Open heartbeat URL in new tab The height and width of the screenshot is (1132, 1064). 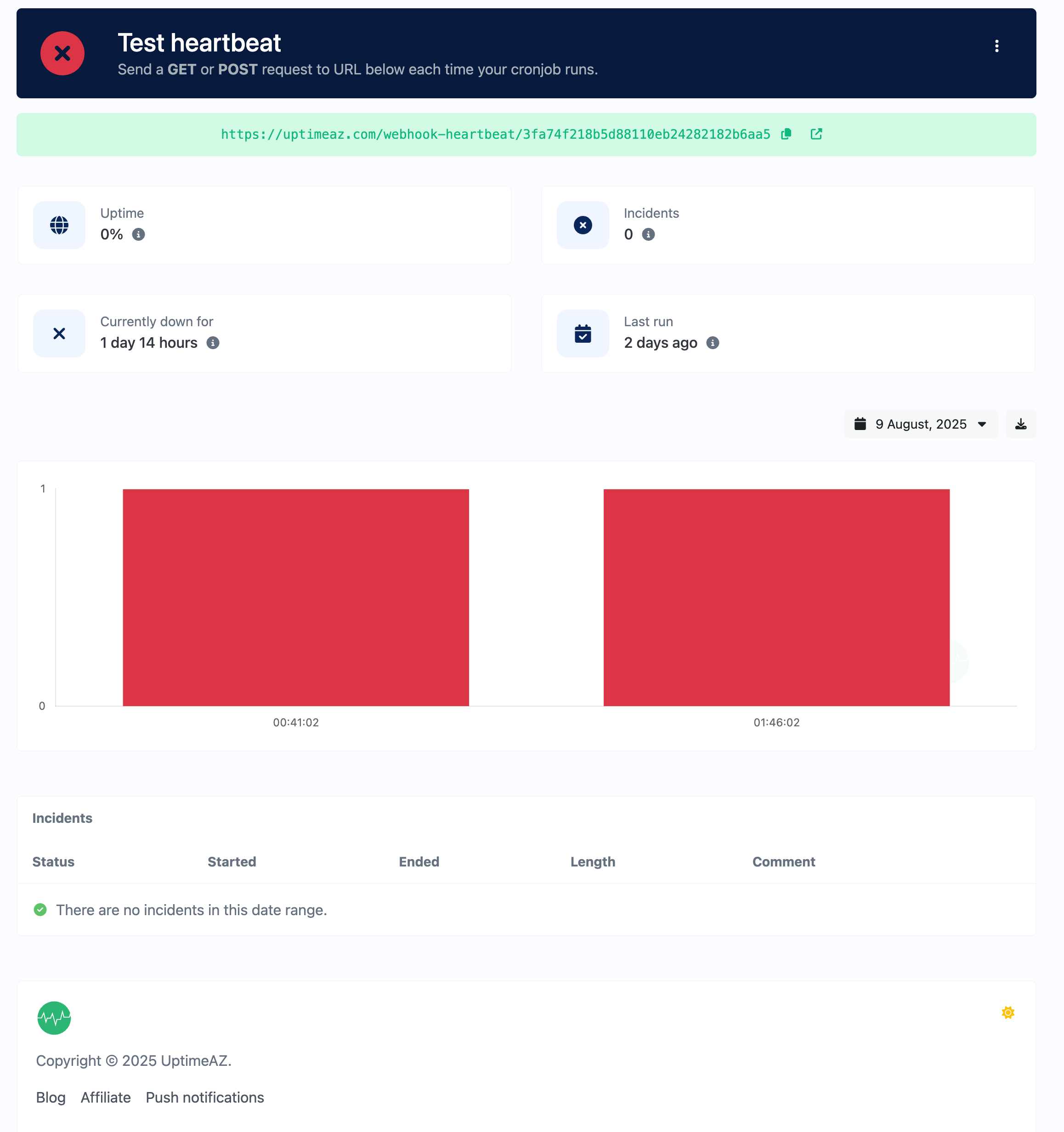[816, 135]
